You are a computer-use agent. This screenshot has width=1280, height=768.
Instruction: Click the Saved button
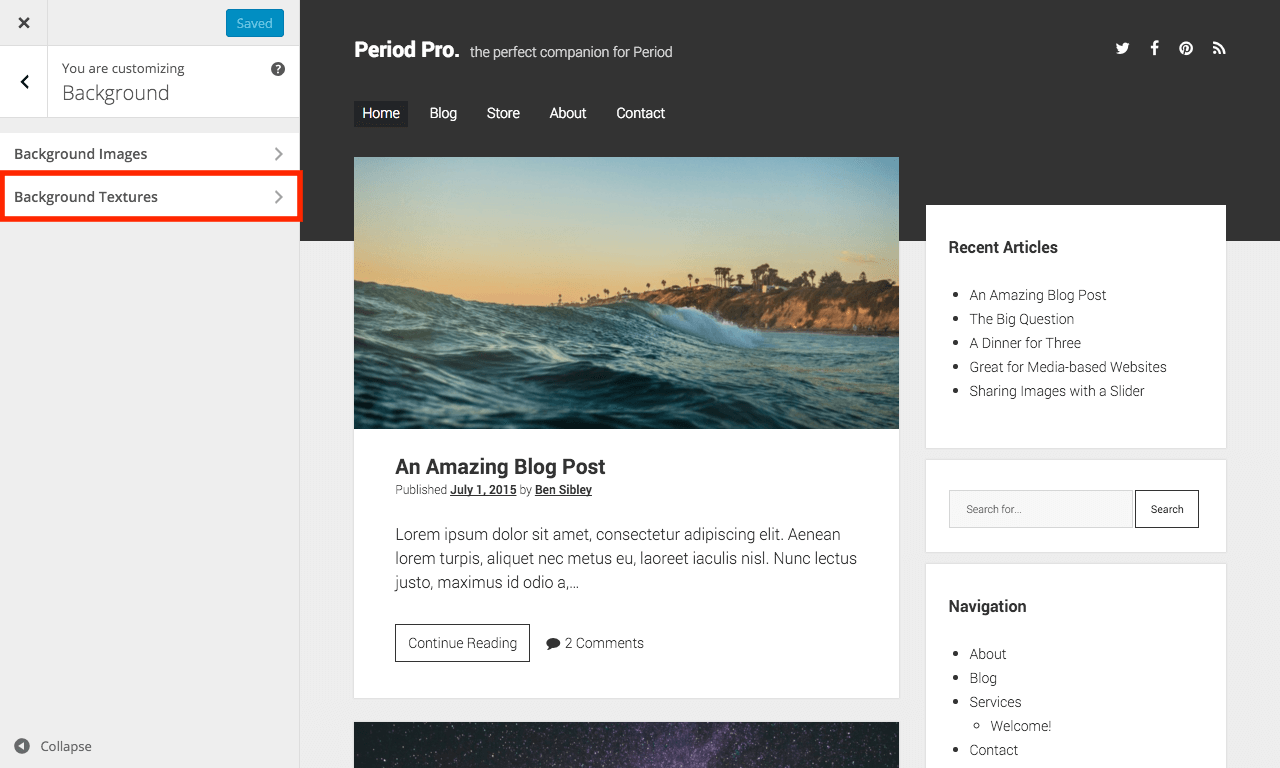click(254, 23)
